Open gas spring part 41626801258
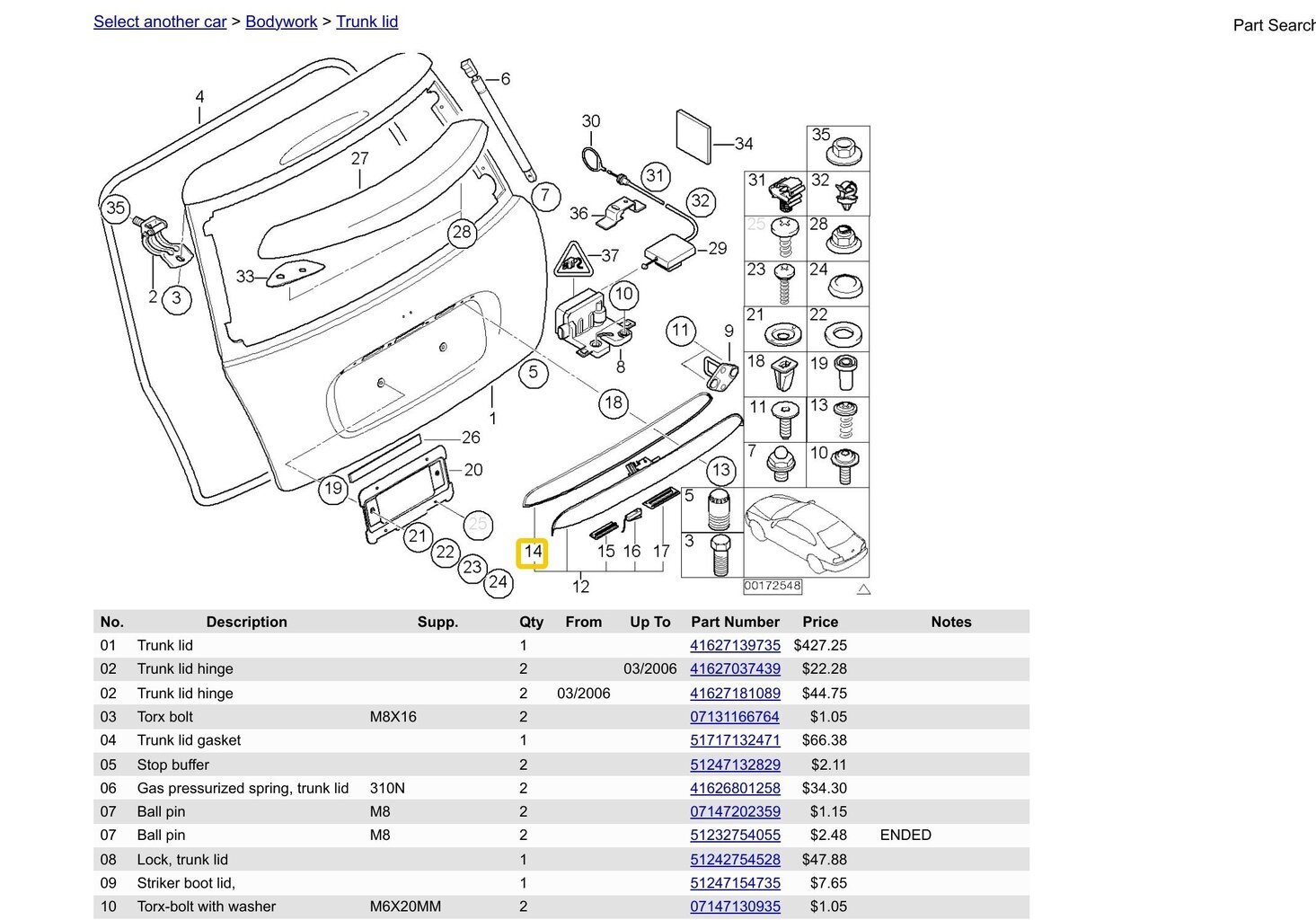The width and height of the screenshot is (1316, 920). point(735,788)
